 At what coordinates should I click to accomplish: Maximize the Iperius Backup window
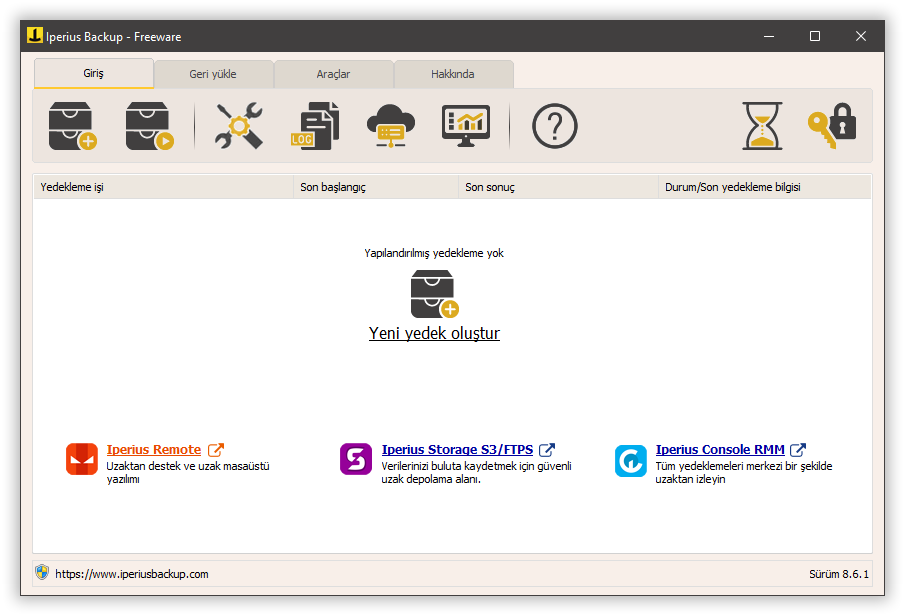tap(814, 36)
